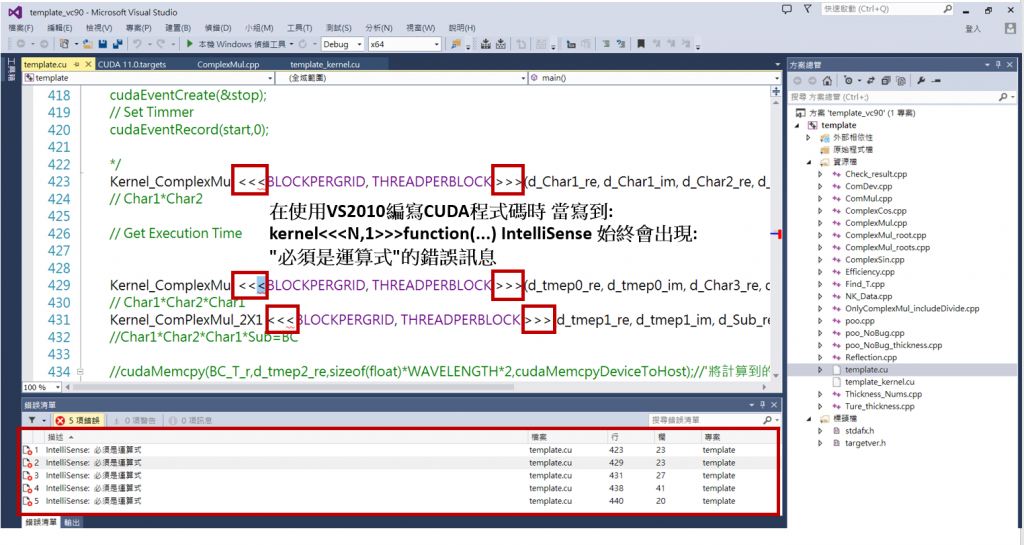The image size is (1024, 545).
Task: Click the New Project icon
Action: (64, 44)
